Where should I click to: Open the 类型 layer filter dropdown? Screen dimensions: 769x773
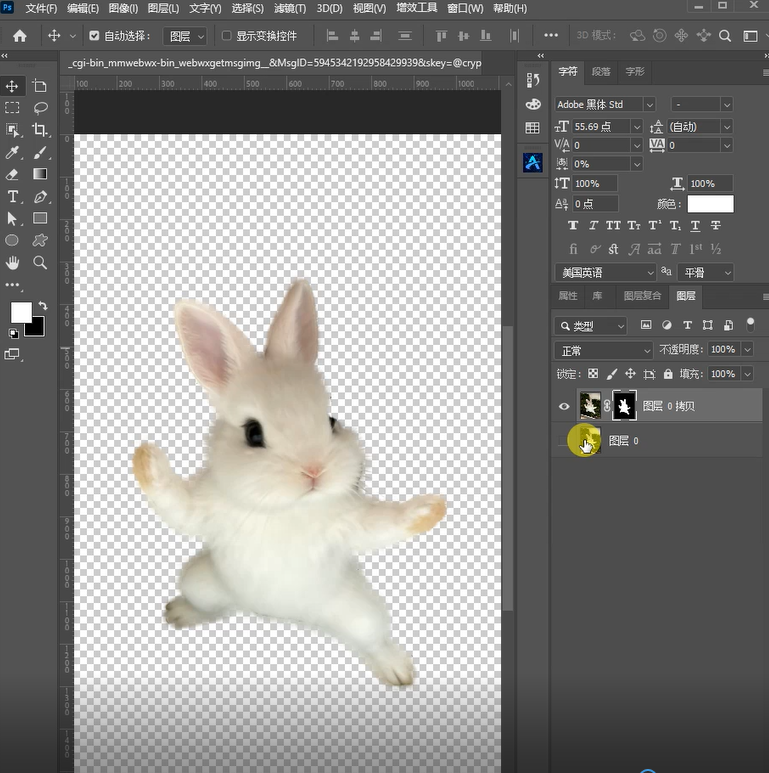(x=591, y=326)
